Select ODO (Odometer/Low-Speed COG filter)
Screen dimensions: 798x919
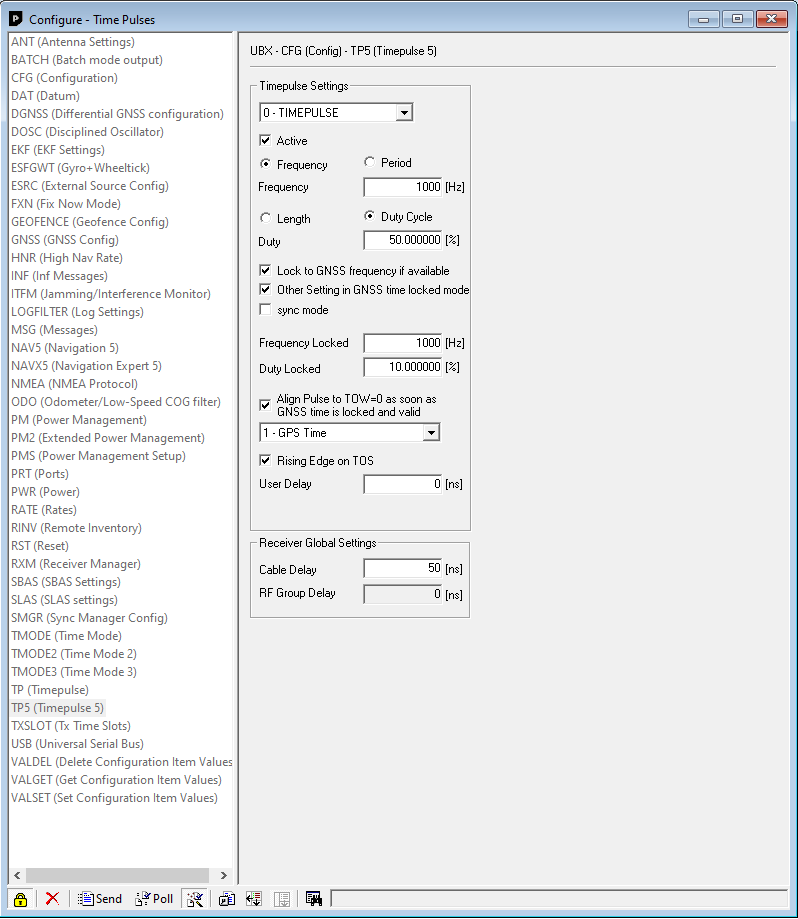(x=116, y=401)
